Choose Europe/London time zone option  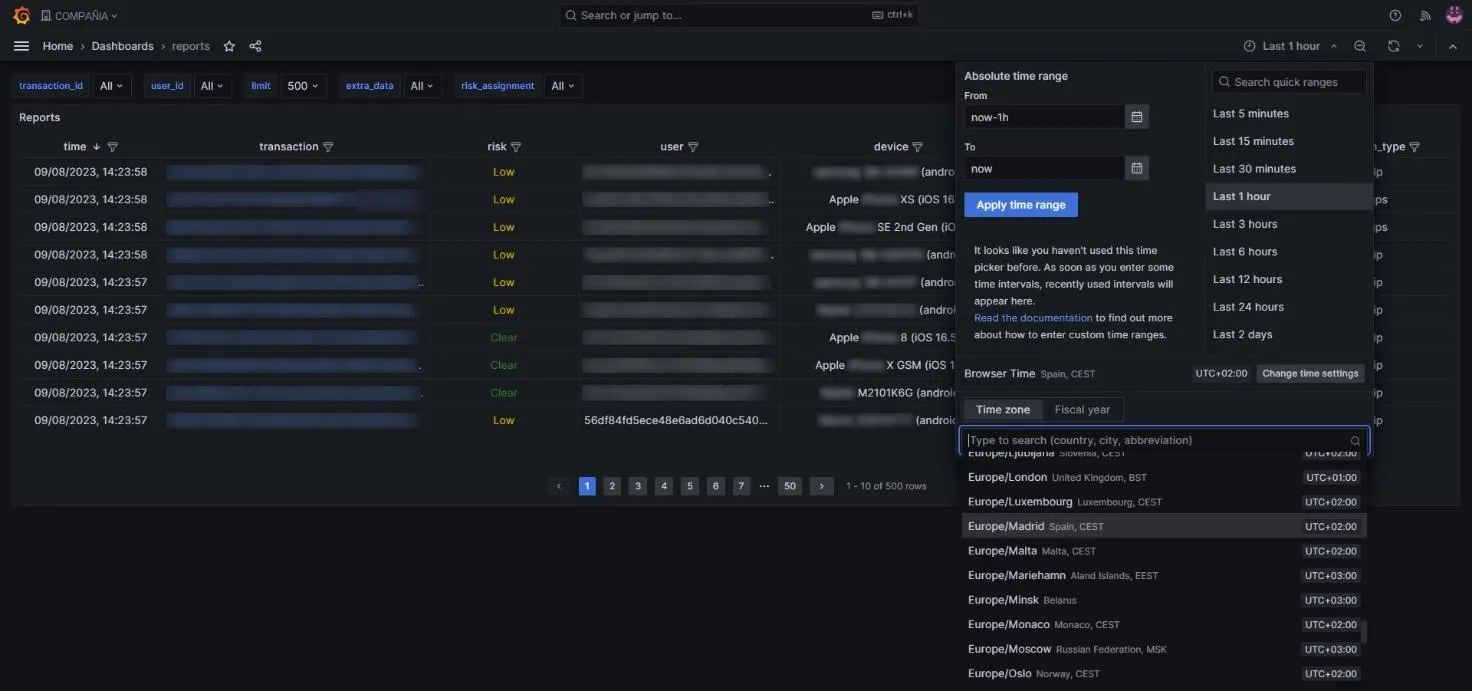[x=1164, y=477]
